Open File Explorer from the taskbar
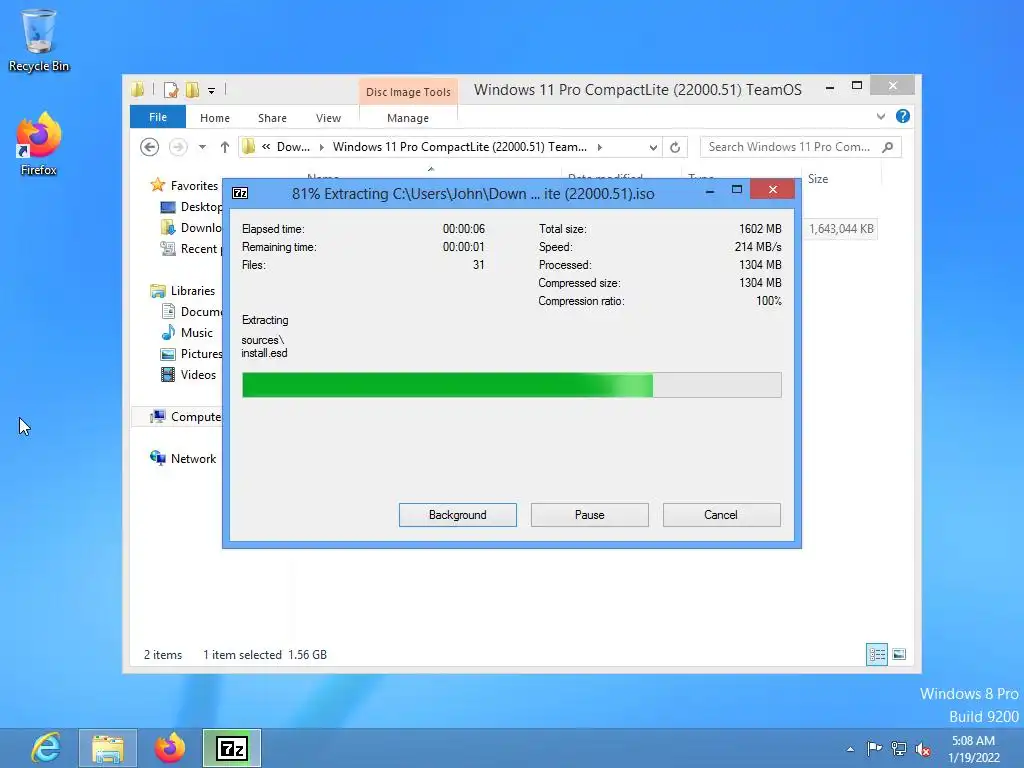Screen dimensions: 1024x768 (108, 748)
